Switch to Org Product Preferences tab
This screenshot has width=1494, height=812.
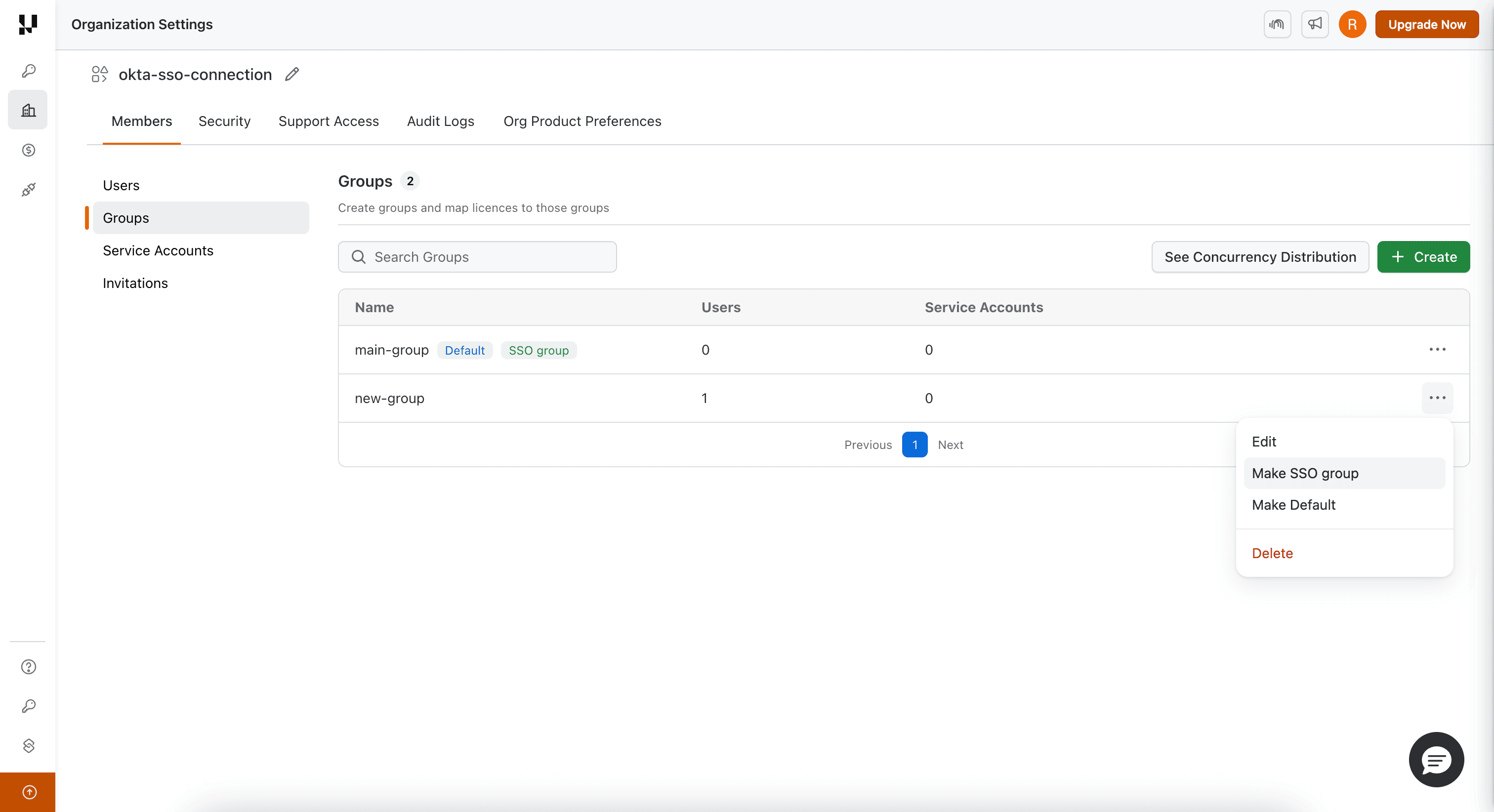point(582,121)
